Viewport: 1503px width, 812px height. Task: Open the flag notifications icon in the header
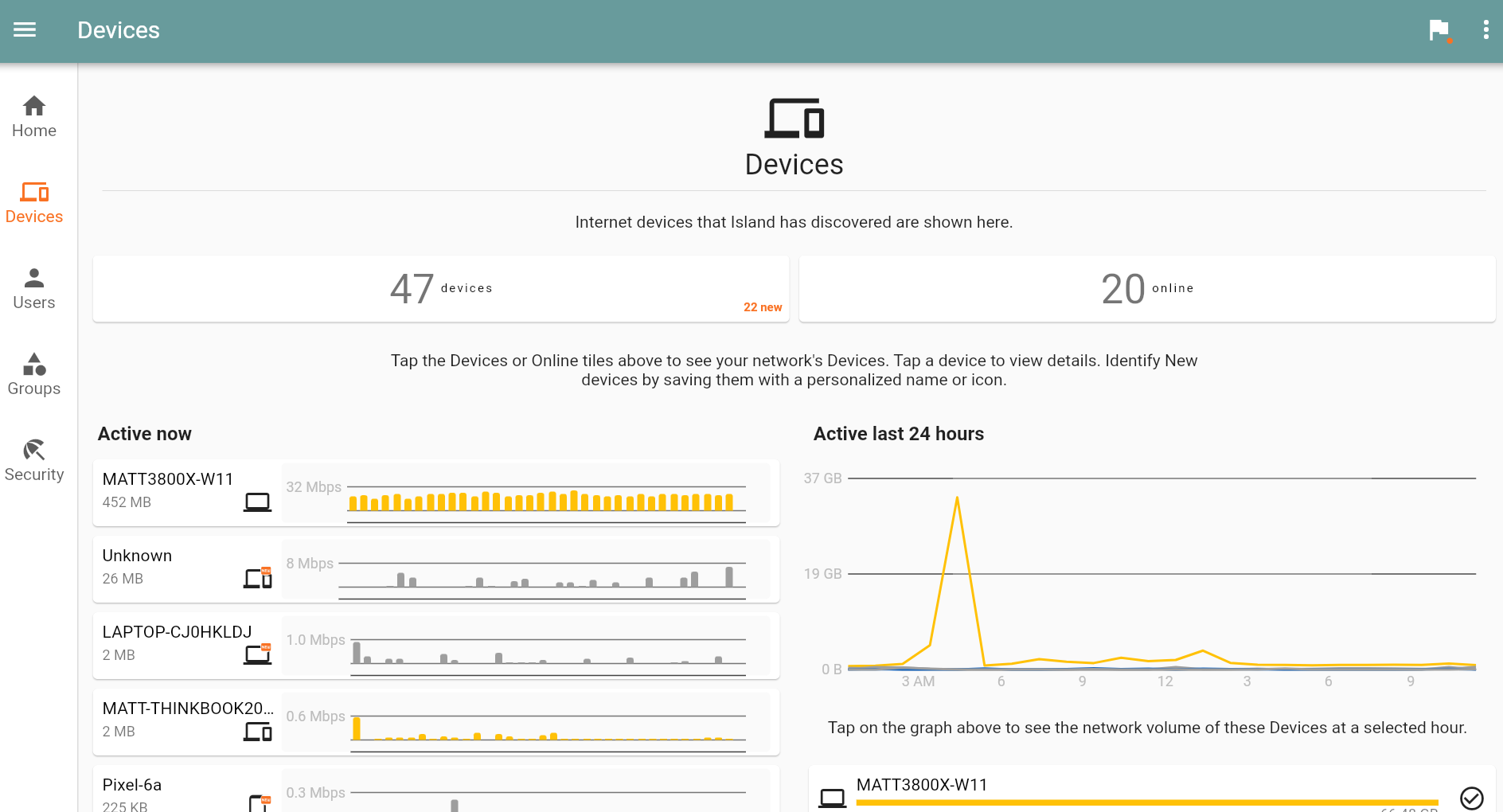1439,30
